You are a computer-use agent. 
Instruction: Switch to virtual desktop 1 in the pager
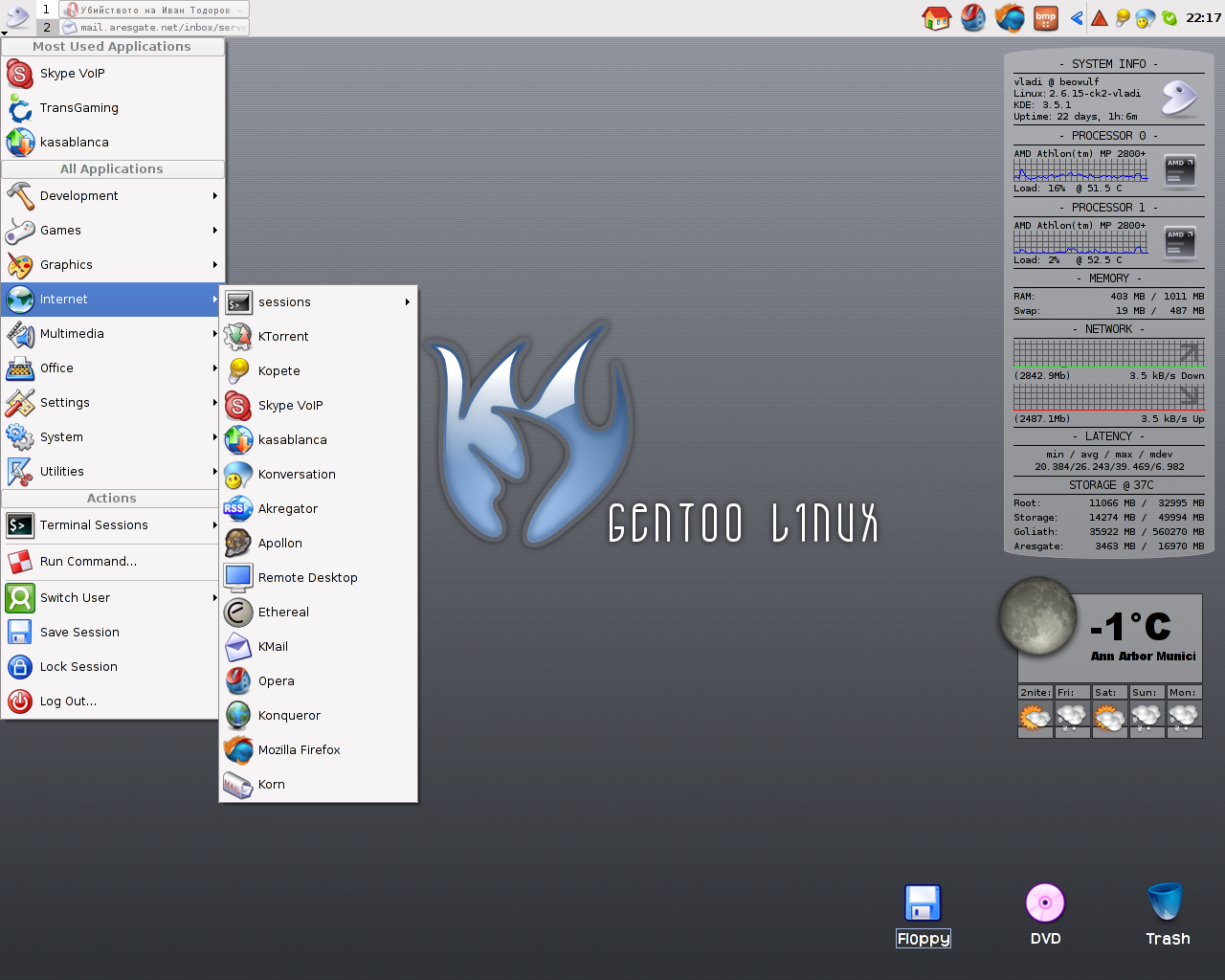tap(46, 10)
